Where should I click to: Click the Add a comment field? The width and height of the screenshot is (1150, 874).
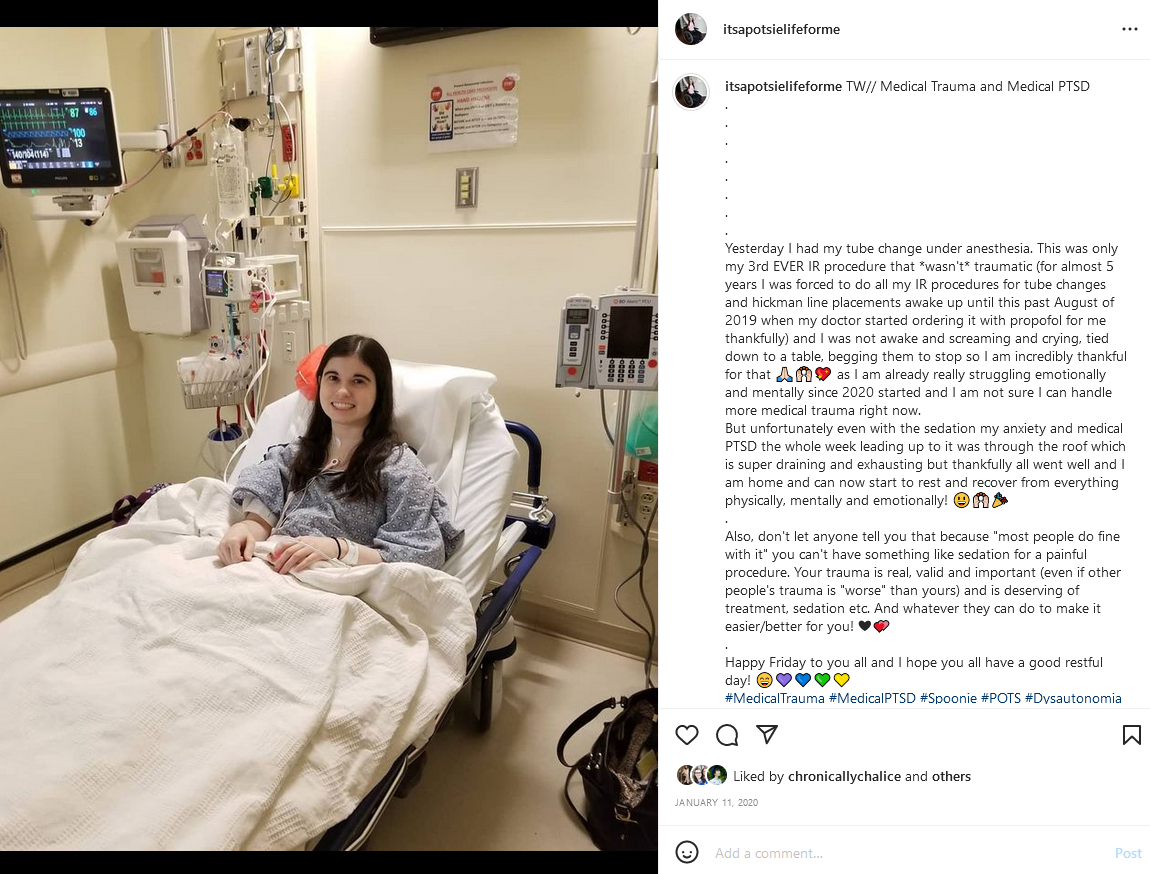pos(909,853)
